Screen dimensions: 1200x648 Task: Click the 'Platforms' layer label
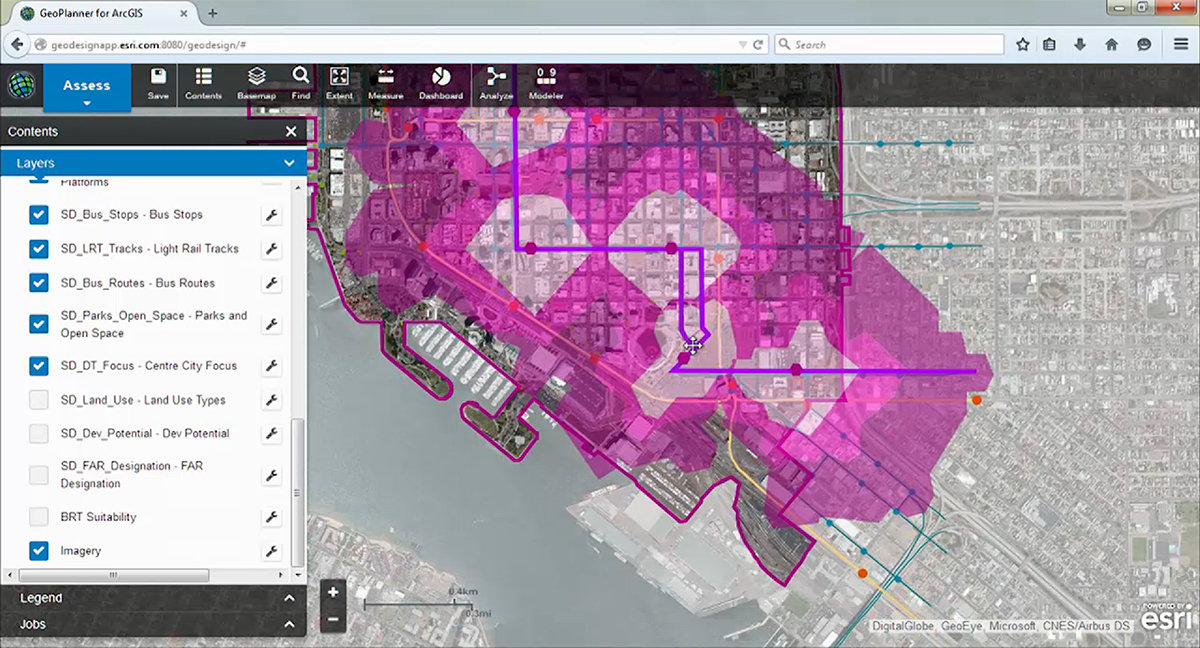pos(85,182)
